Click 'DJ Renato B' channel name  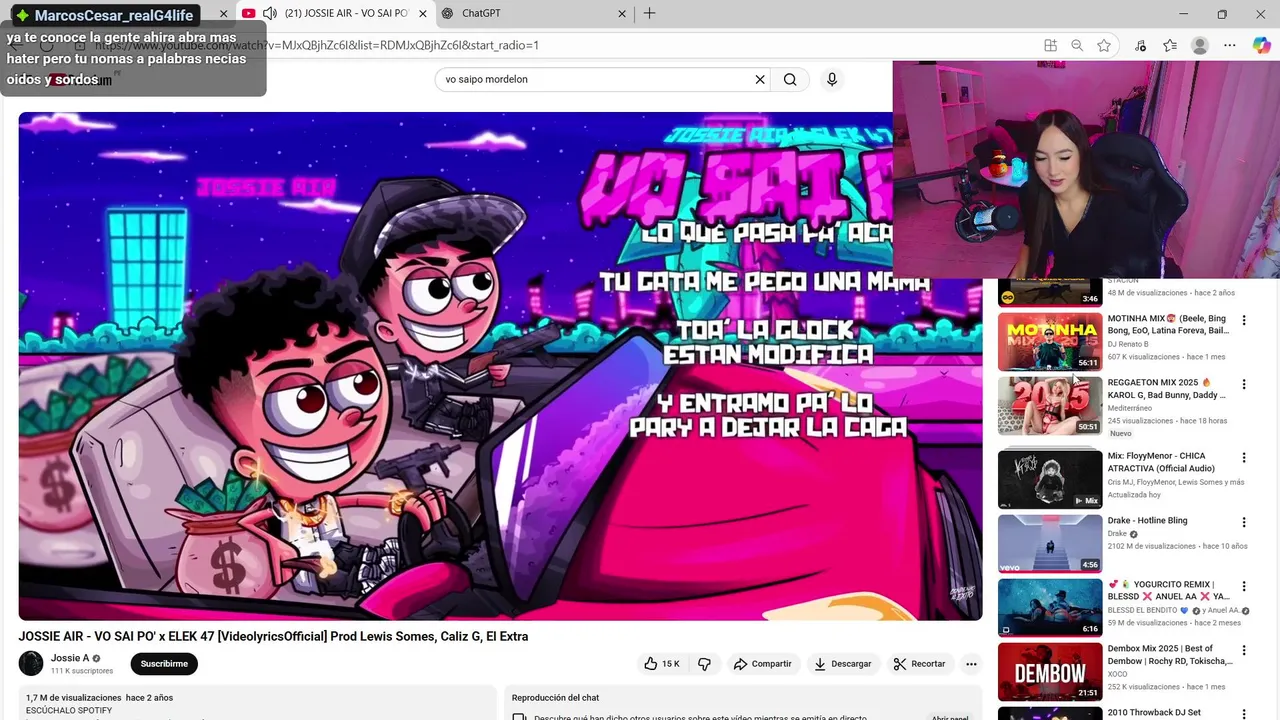coord(1128,344)
